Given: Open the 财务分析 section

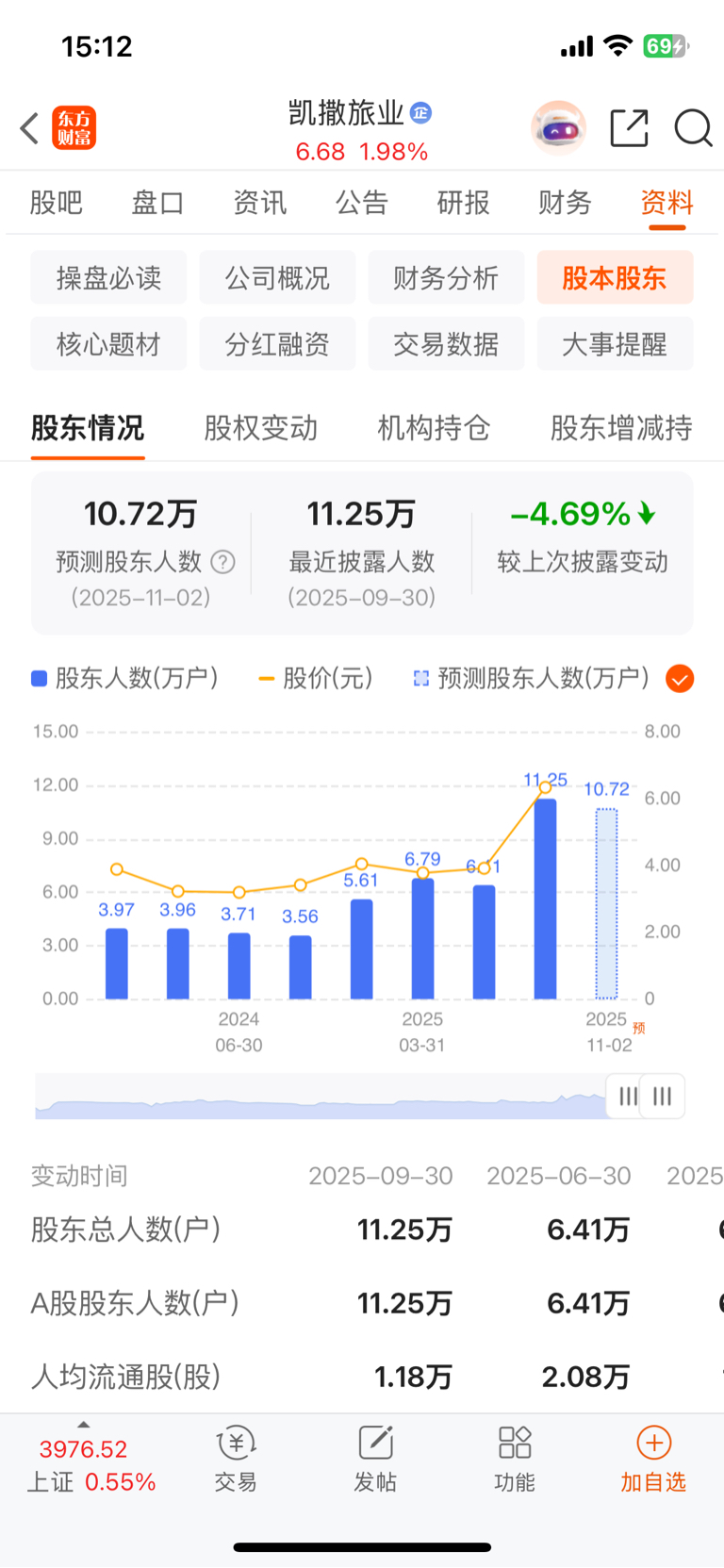Looking at the screenshot, I should (446, 277).
